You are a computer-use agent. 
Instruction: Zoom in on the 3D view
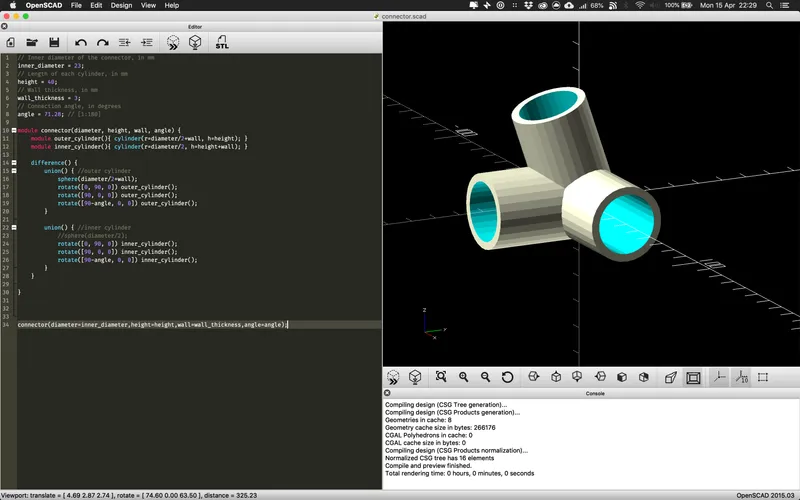(x=463, y=377)
